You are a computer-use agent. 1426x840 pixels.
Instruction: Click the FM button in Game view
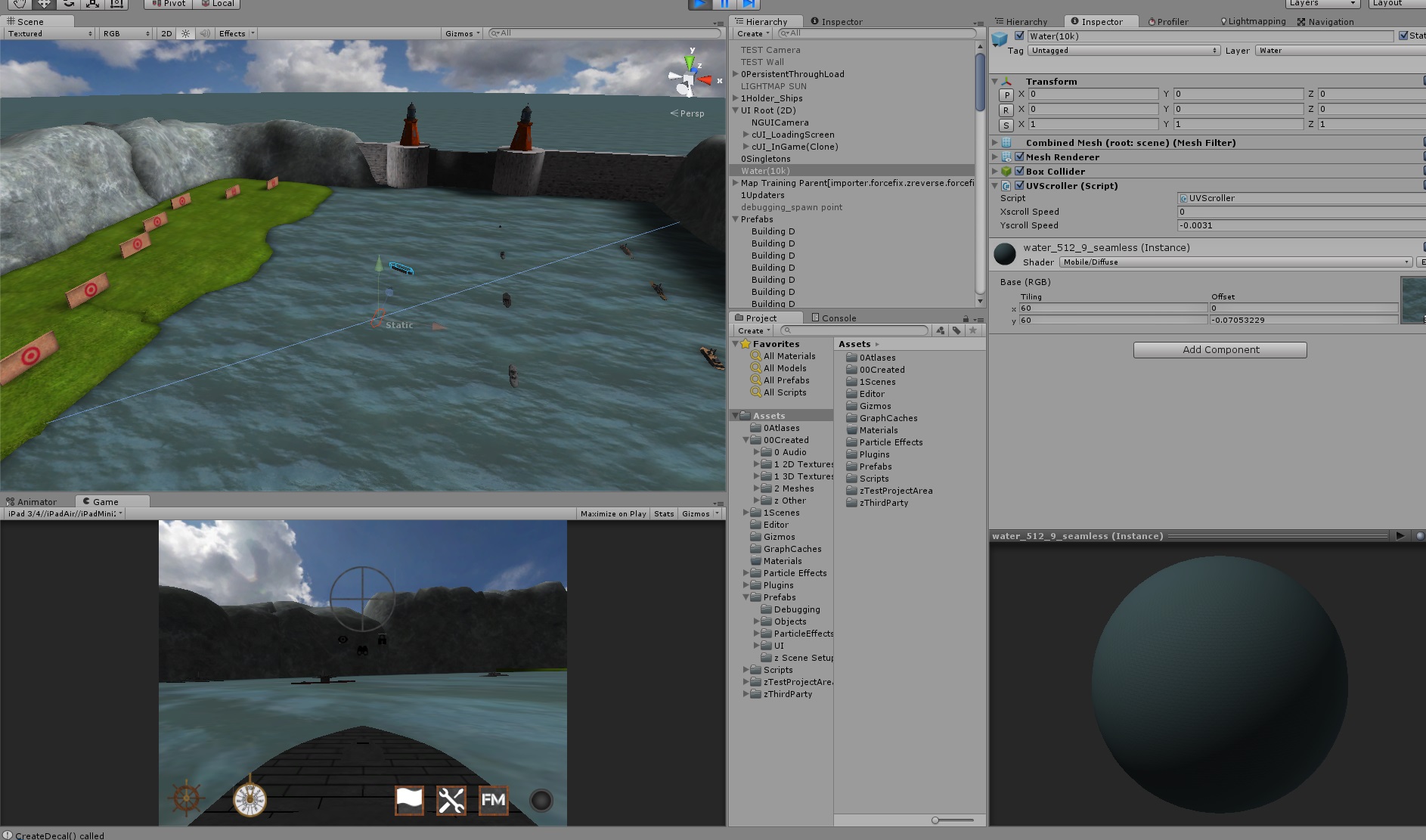click(x=494, y=801)
